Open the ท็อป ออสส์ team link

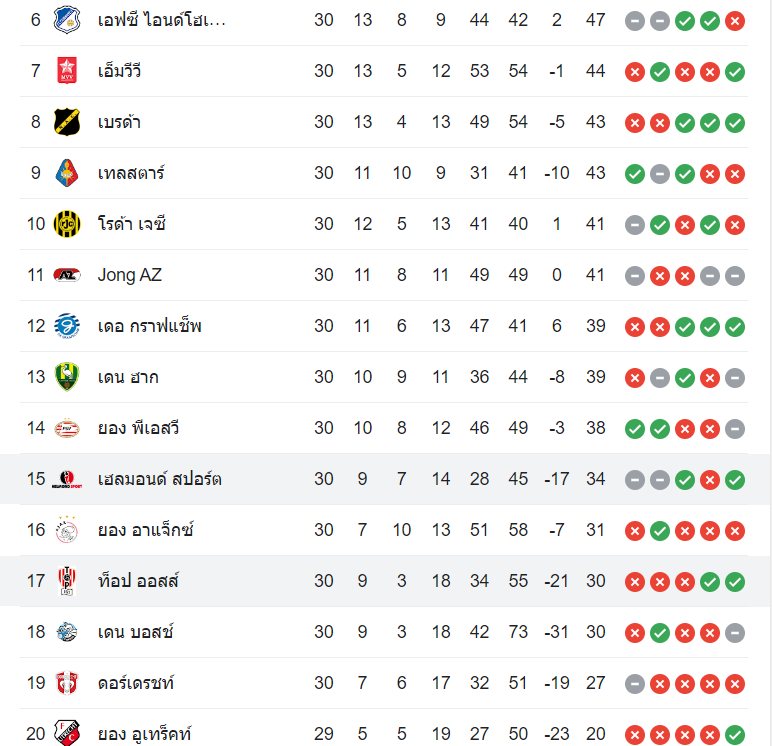pyautogui.click(x=138, y=581)
